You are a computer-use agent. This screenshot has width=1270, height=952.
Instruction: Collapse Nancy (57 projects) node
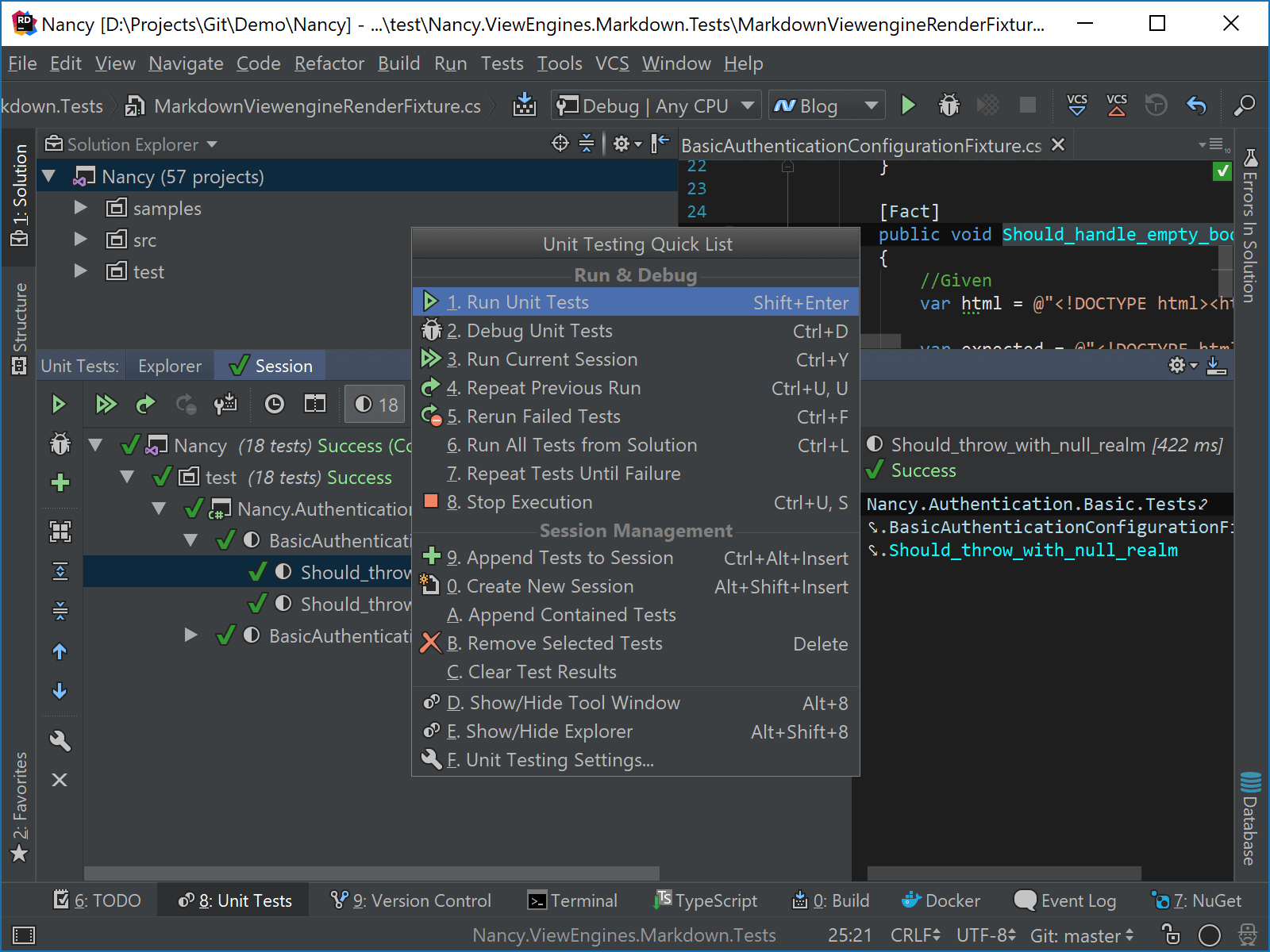49,176
